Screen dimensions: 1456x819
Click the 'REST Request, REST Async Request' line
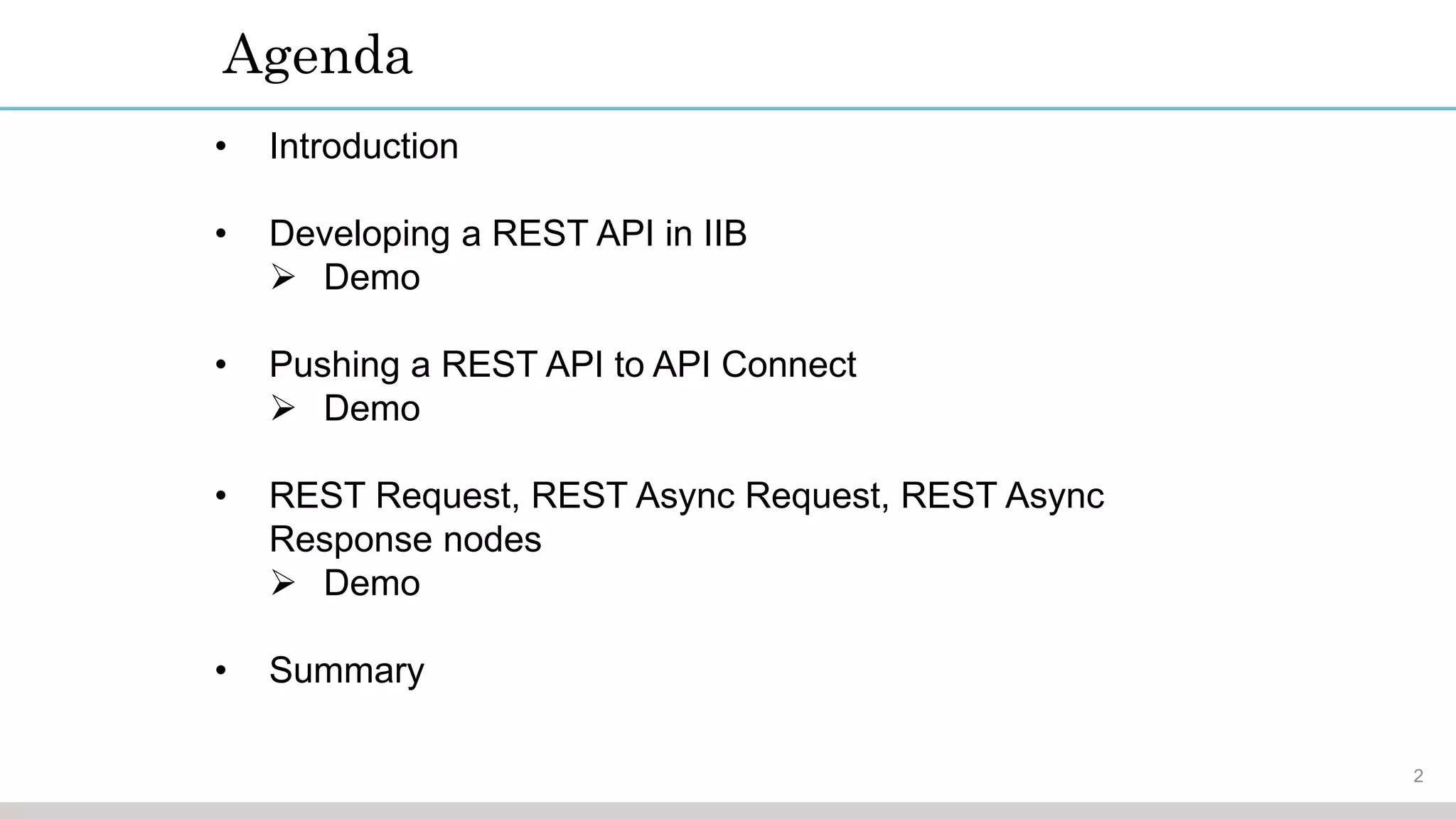click(686, 496)
